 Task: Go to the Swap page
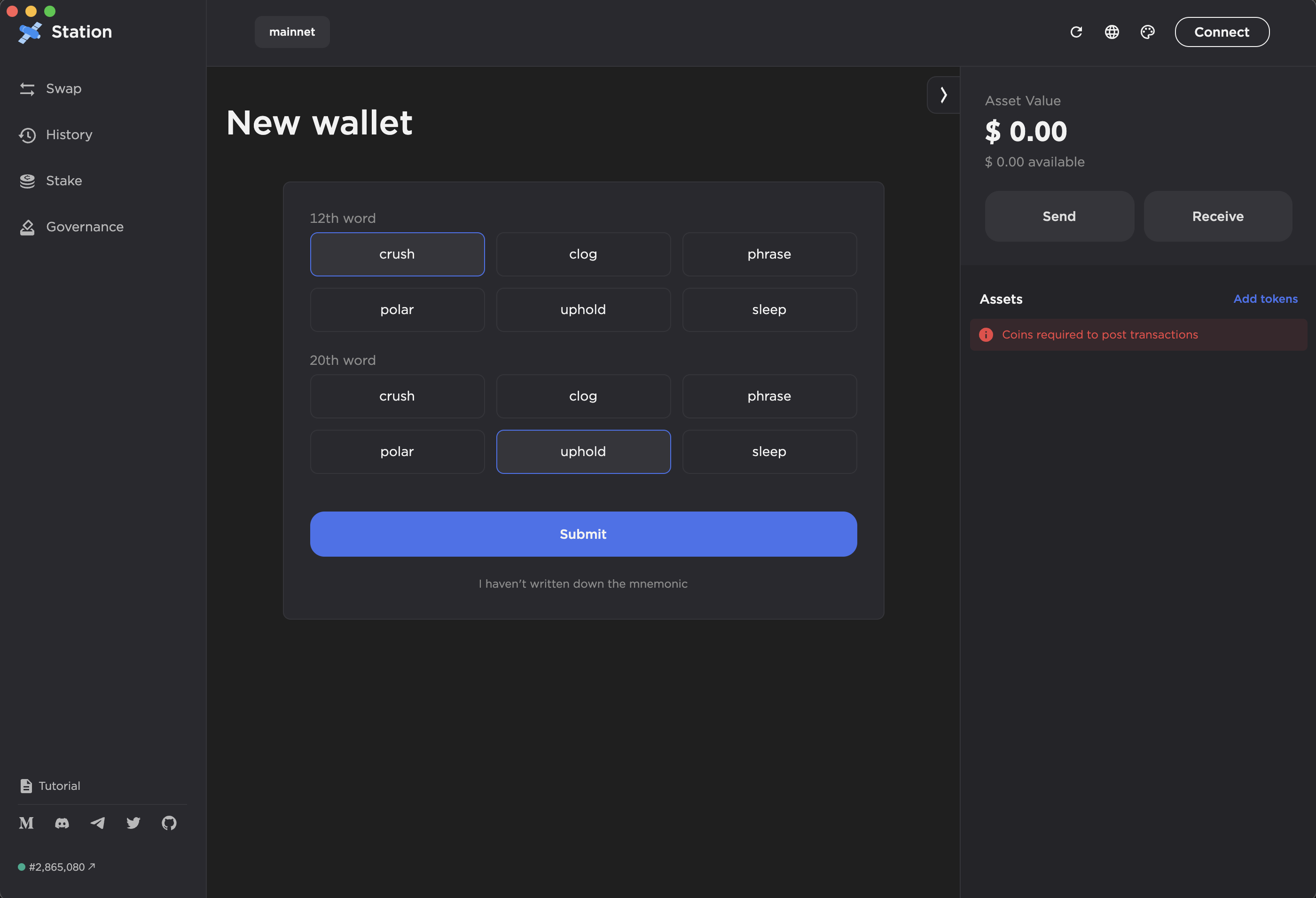click(x=63, y=89)
